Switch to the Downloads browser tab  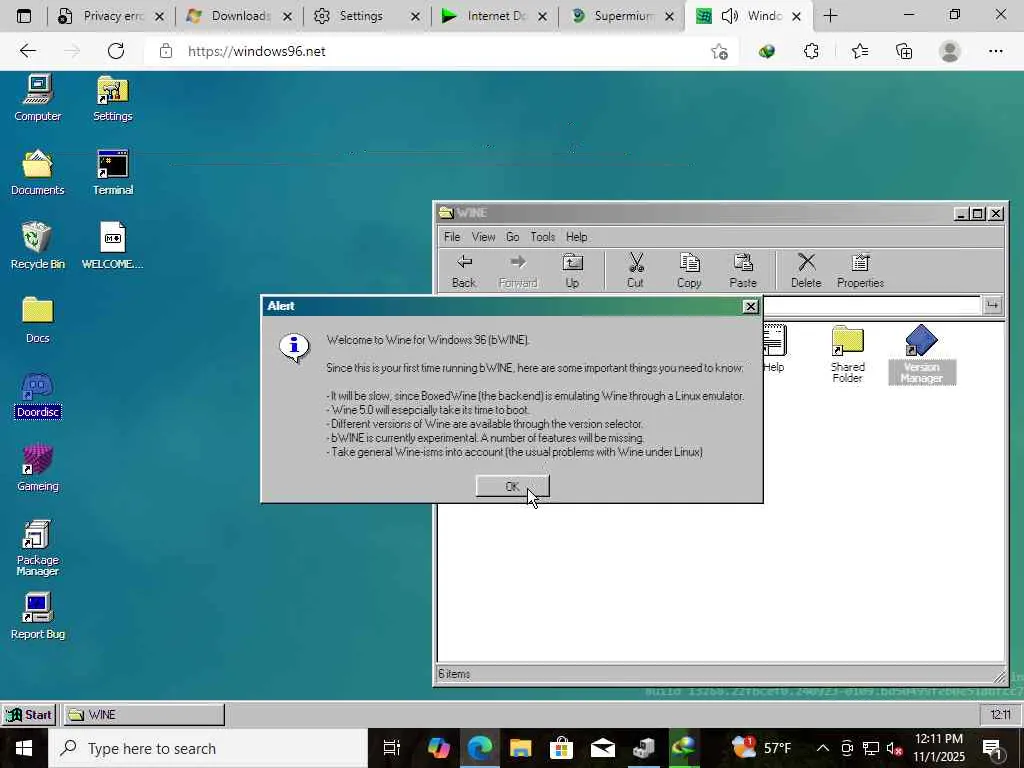[239, 16]
